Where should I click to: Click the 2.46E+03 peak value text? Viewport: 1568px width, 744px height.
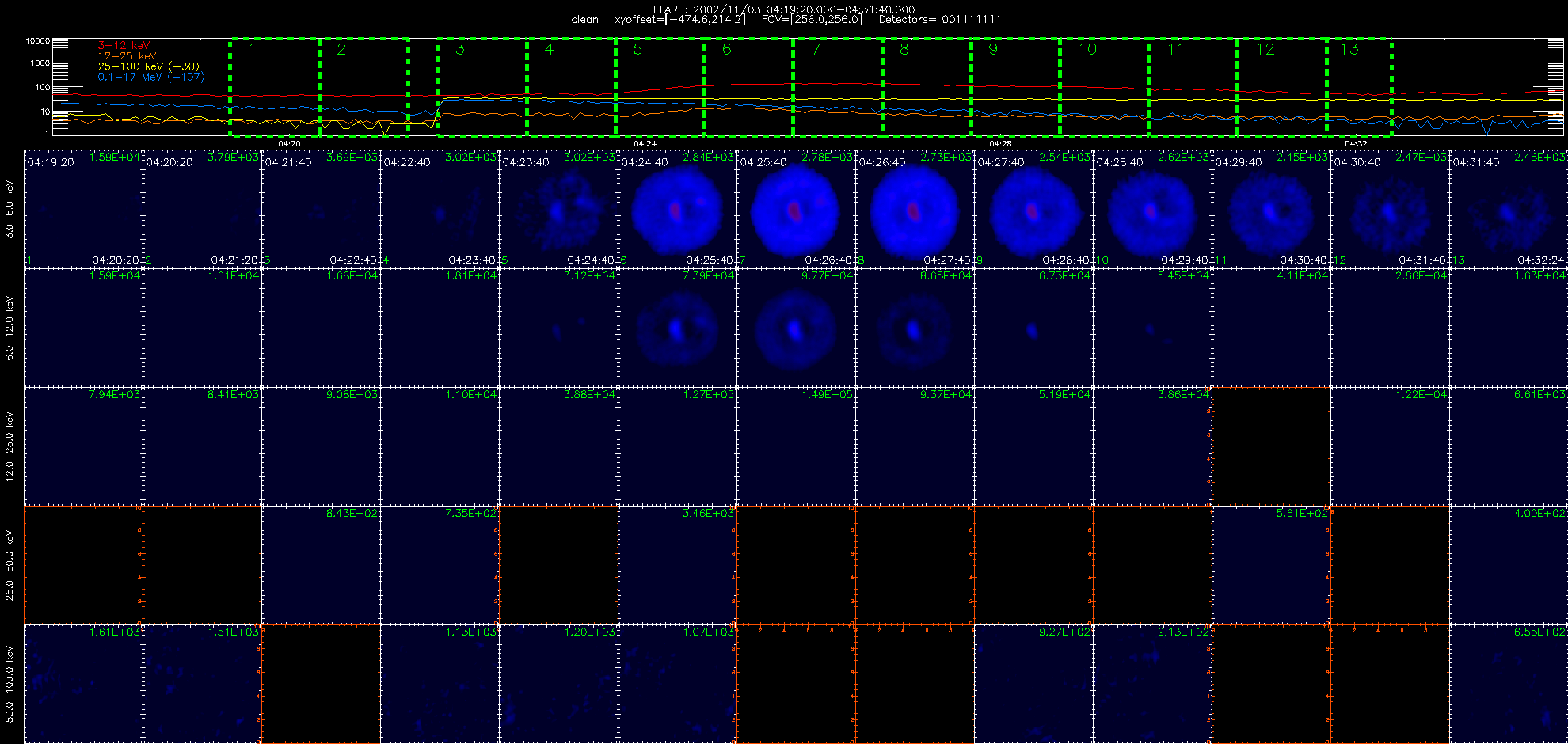pos(1539,158)
